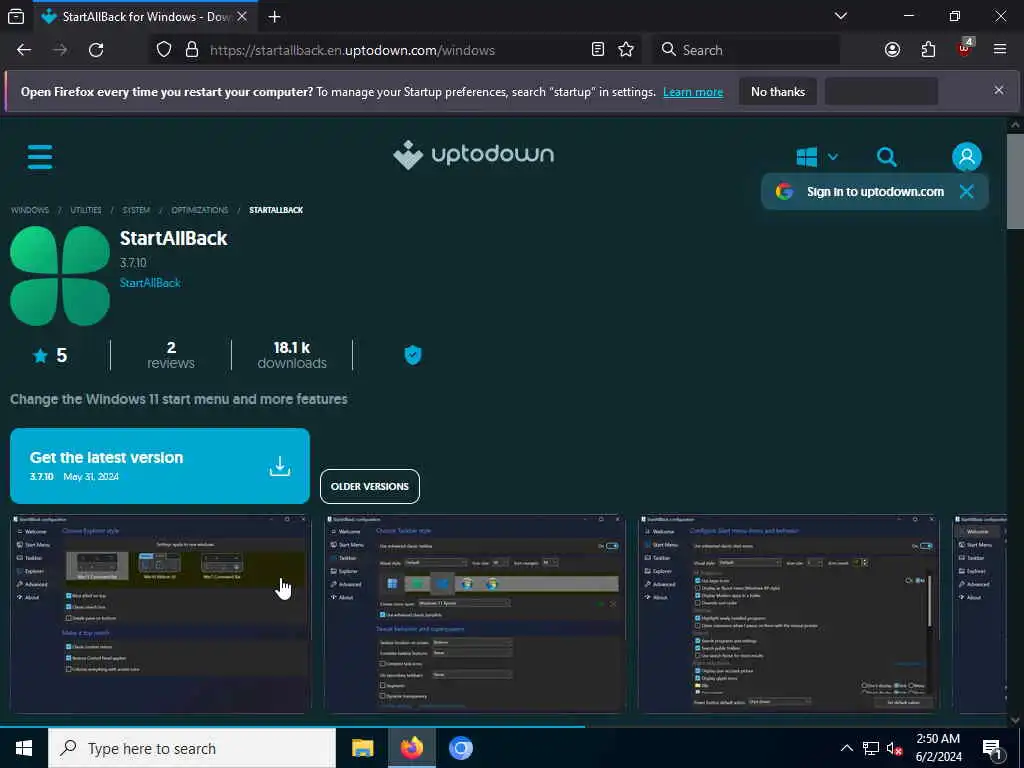
Task: Open the user account avatar icon
Action: (x=967, y=157)
